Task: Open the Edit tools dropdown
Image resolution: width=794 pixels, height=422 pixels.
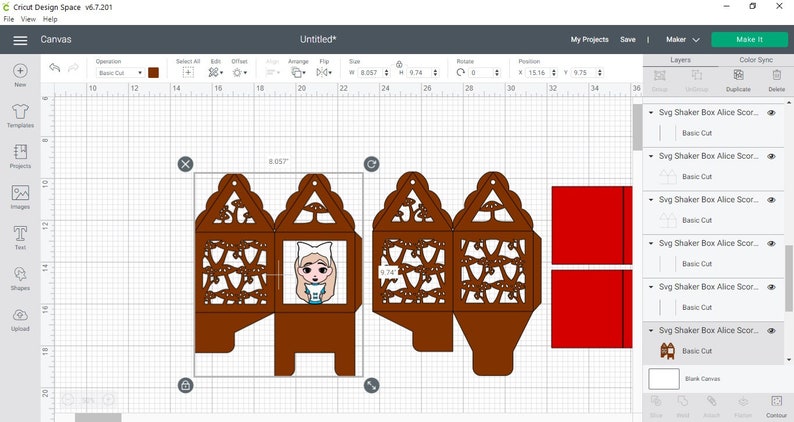Action: tap(216, 72)
